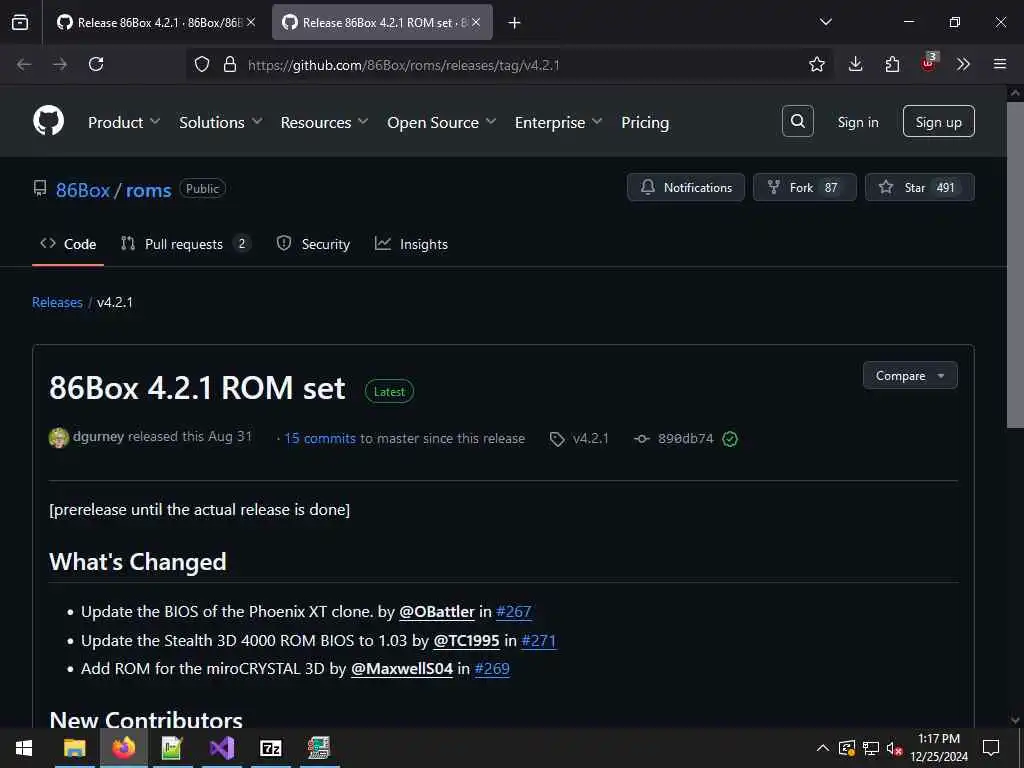Open the Firefox View icon in the tab bar
The height and width of the screenshot is (768, 1024).
pos(20,22)
